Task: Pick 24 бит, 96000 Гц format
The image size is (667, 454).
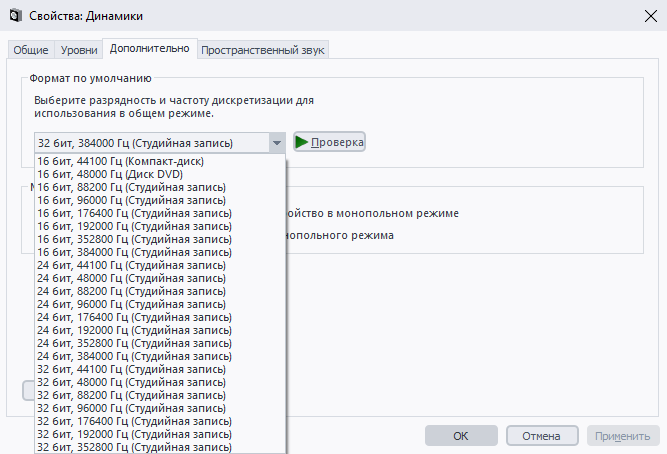Action: [x=160, y=304]
